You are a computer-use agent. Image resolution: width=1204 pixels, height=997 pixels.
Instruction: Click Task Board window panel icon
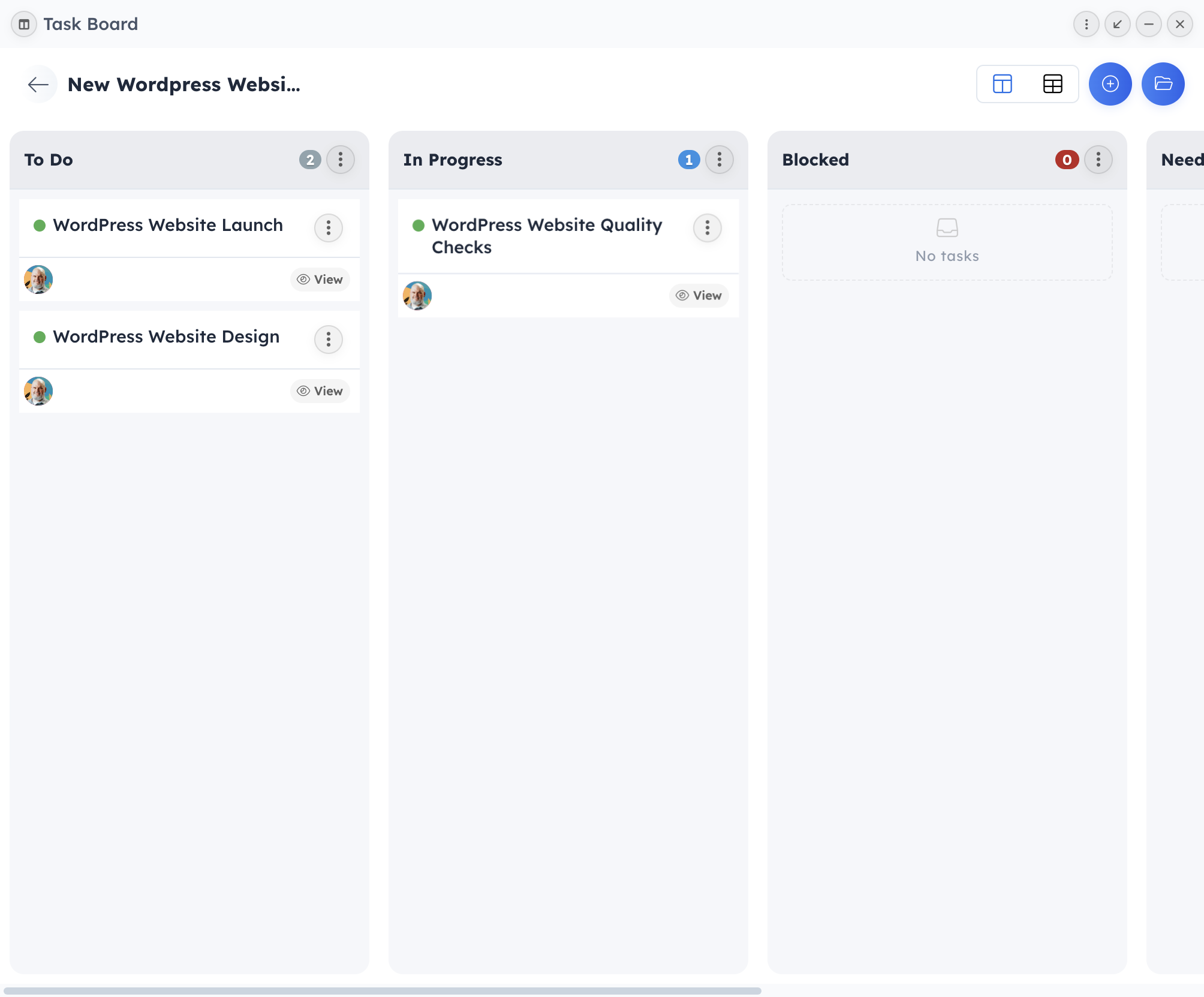tap(24, 24)
